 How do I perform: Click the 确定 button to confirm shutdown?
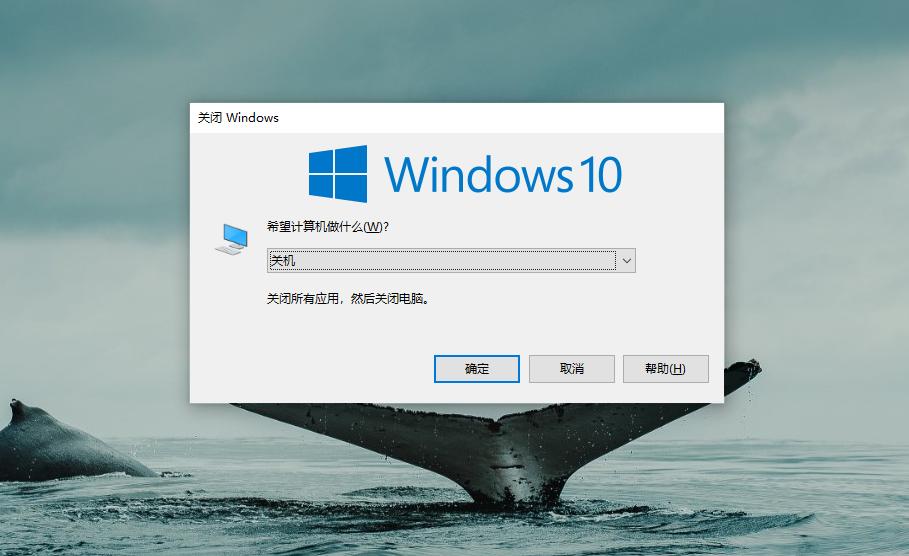(477, 369)
